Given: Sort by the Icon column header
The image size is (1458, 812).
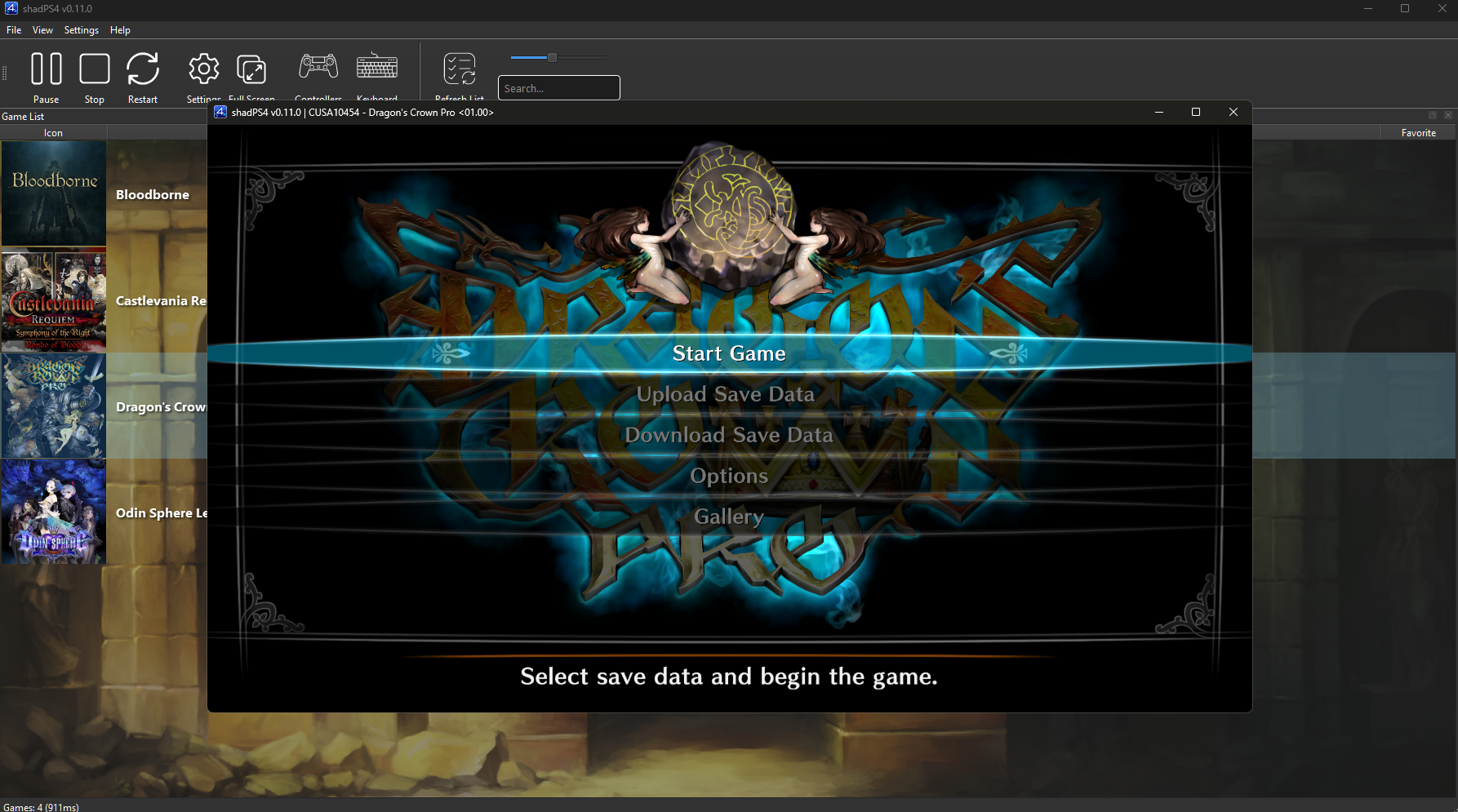Looking at the screenshot, I should 53,133.
